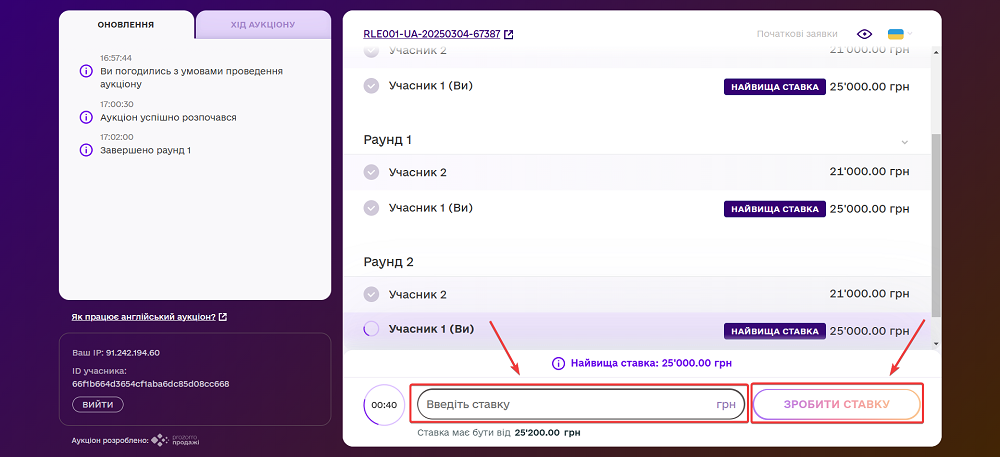Open the Ukrainian flag language dropdown
The image size is (1000, 457).
point(899,34)
